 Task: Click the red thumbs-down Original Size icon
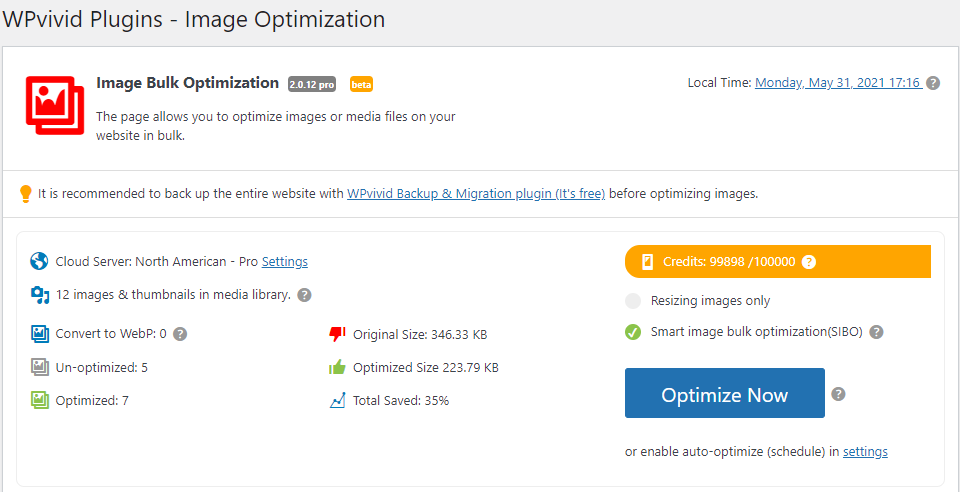[x=337, y=334]
